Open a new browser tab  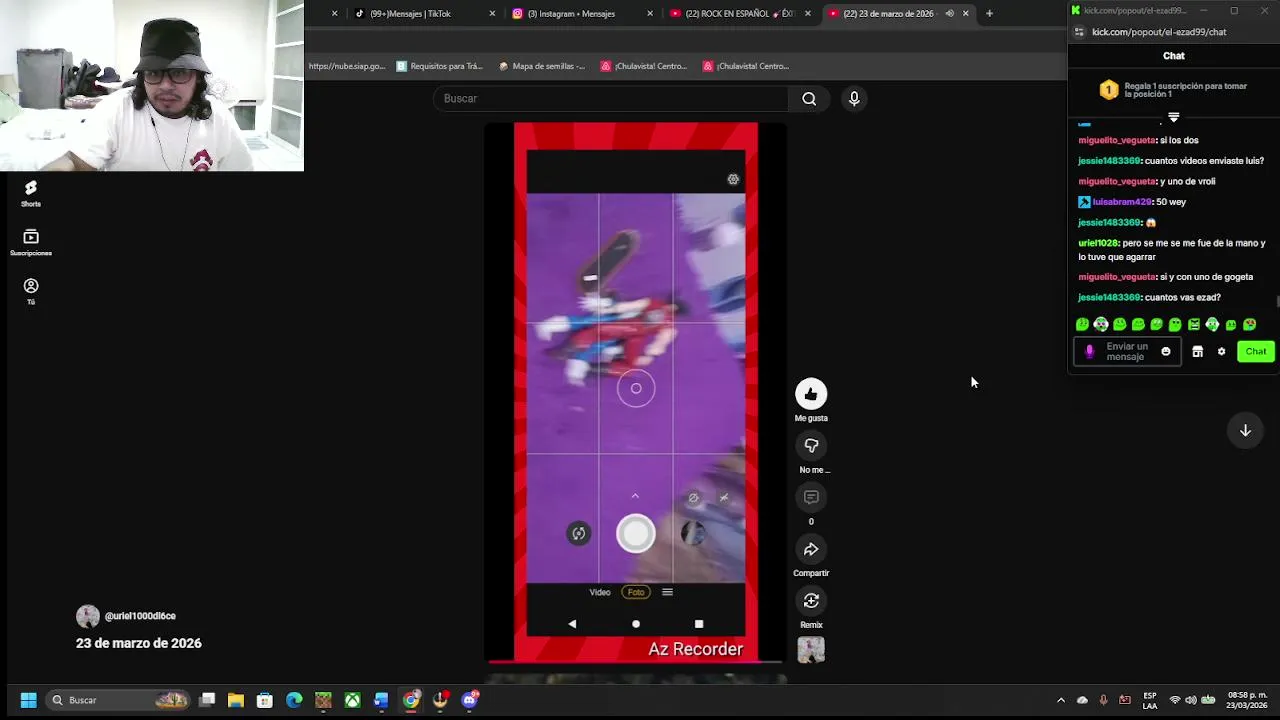pyautogui.click(x=989, y=14)
